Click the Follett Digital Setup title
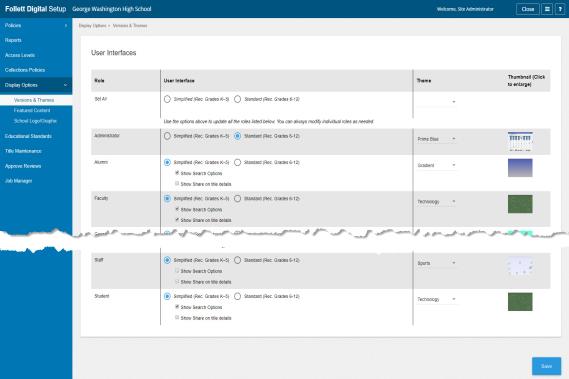This screenshot has height=379, width=569. click(36, 9)
